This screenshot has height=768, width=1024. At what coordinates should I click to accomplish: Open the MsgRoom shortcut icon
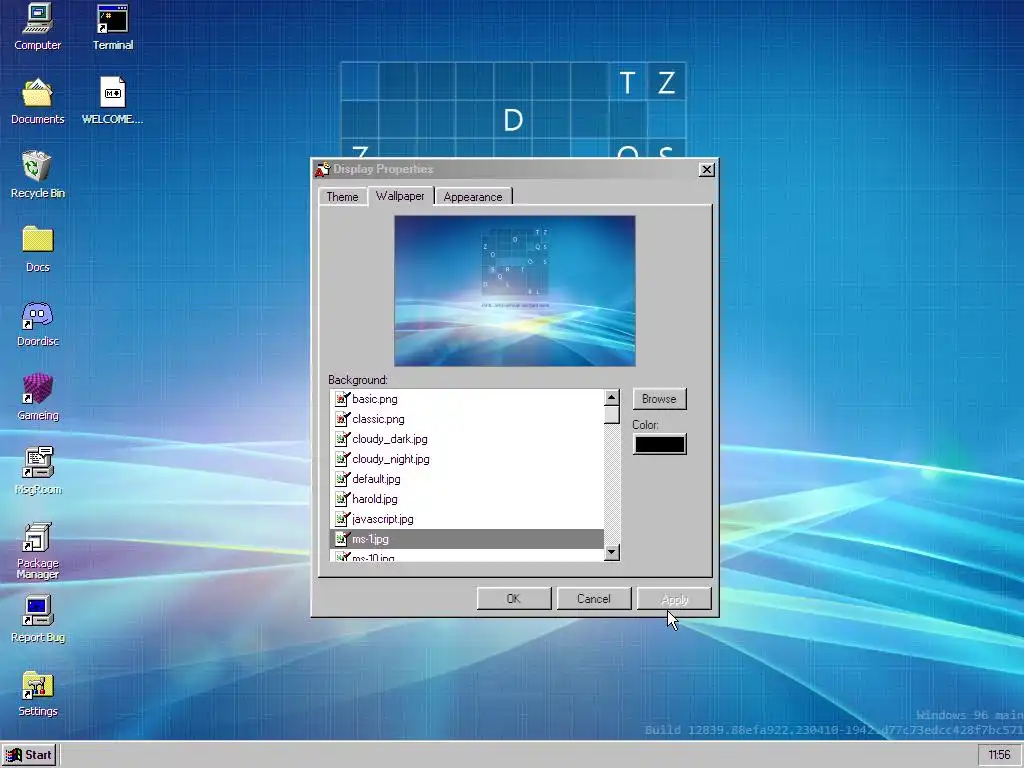[x=37, y=470]
